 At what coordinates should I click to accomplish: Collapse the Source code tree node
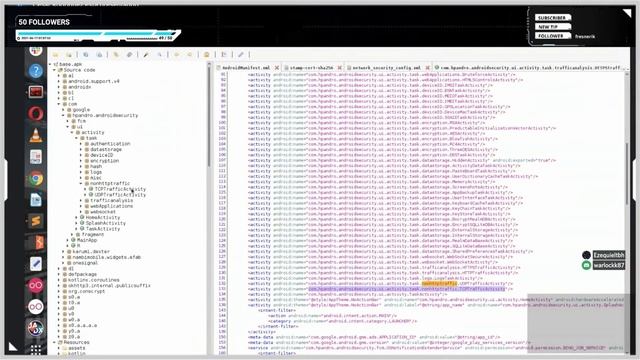pyautogui.click(x=54, y=70)
